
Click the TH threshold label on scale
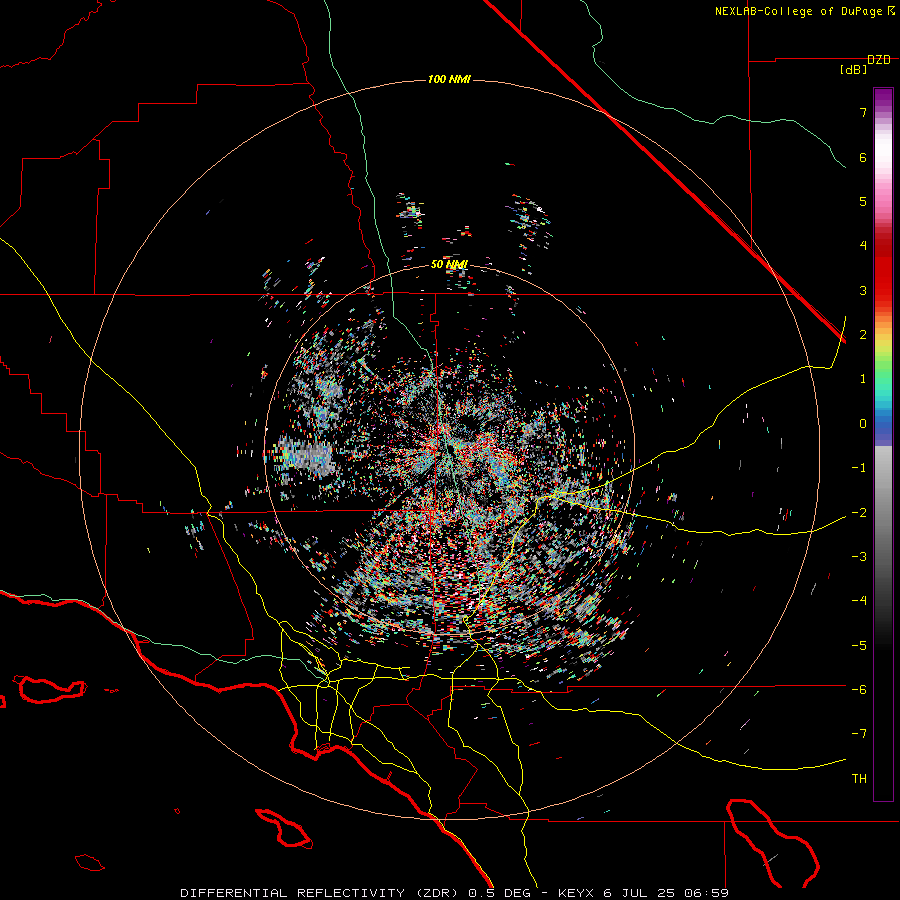859,779
